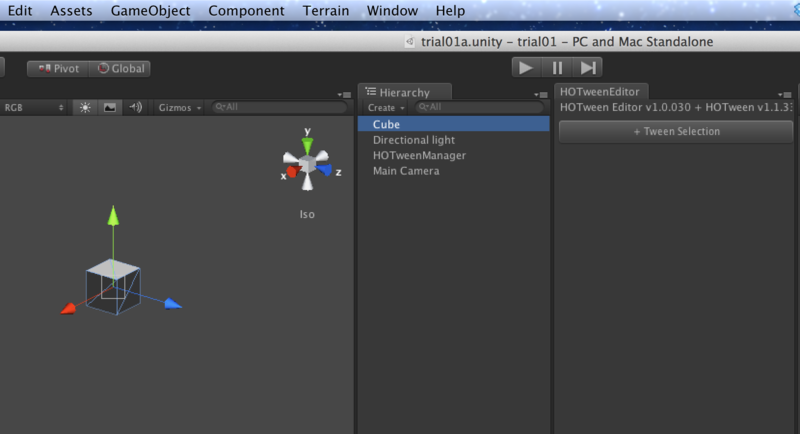
Task: Toggle scene audio speaker icon
Action: 135,108
